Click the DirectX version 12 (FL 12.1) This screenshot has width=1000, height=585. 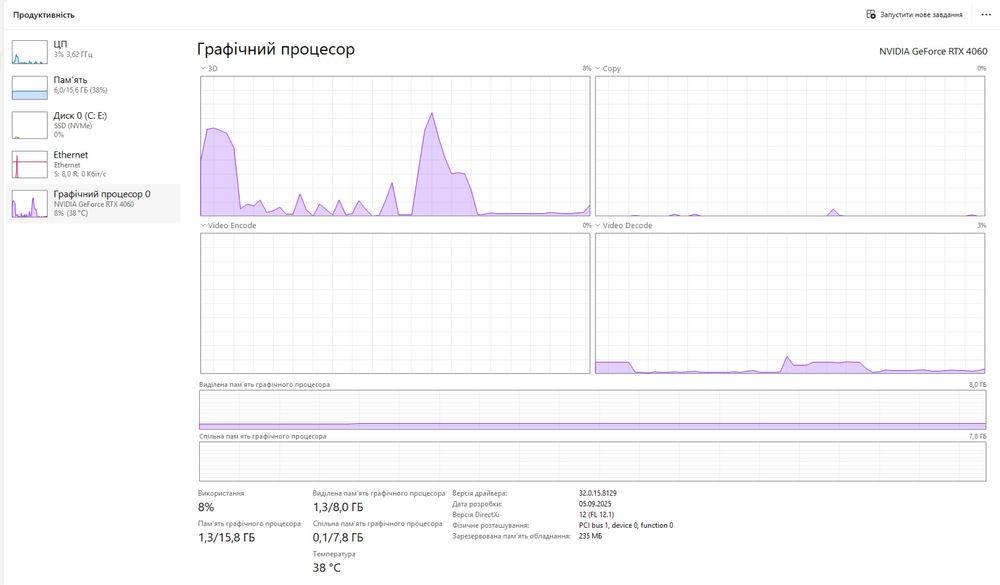(596, 514)
